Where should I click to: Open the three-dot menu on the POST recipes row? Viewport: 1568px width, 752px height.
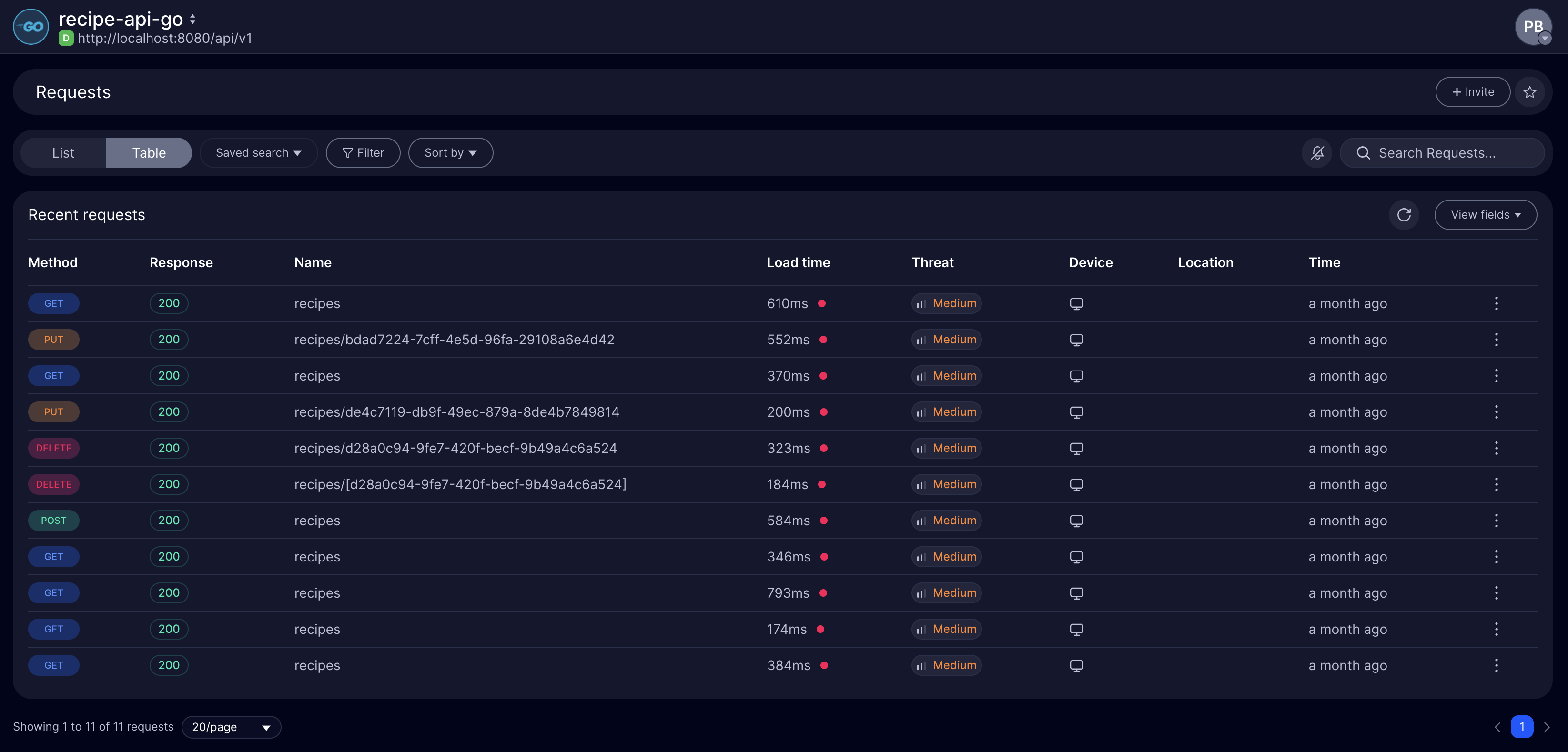coord(1496,520)
